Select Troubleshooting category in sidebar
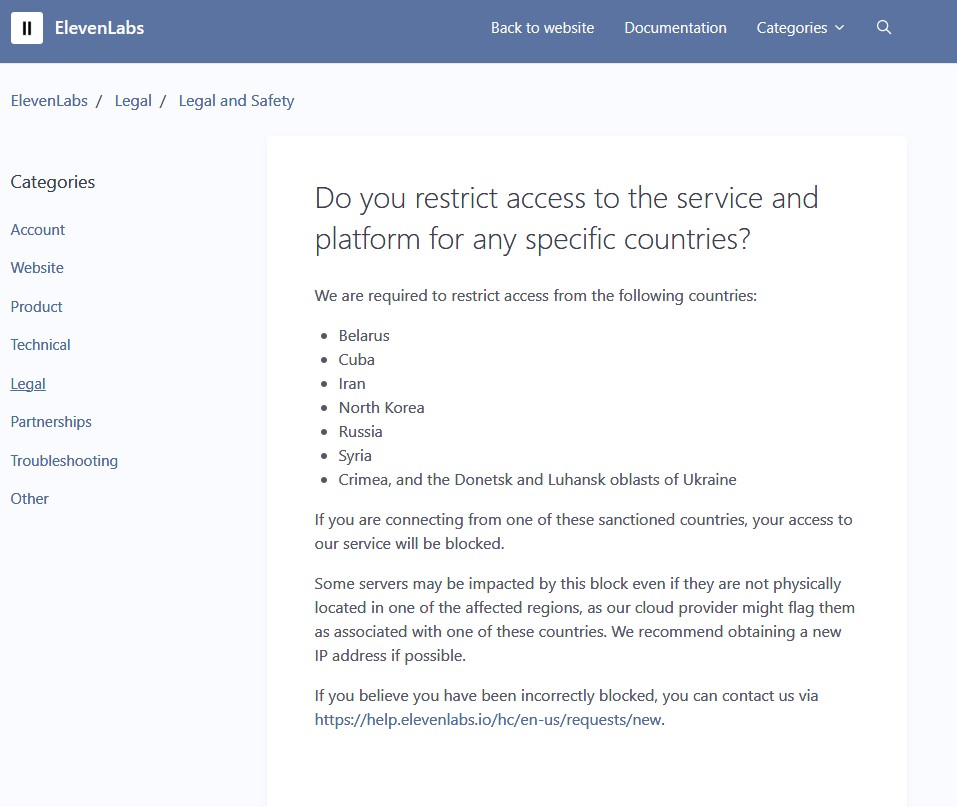 point(64,461)
